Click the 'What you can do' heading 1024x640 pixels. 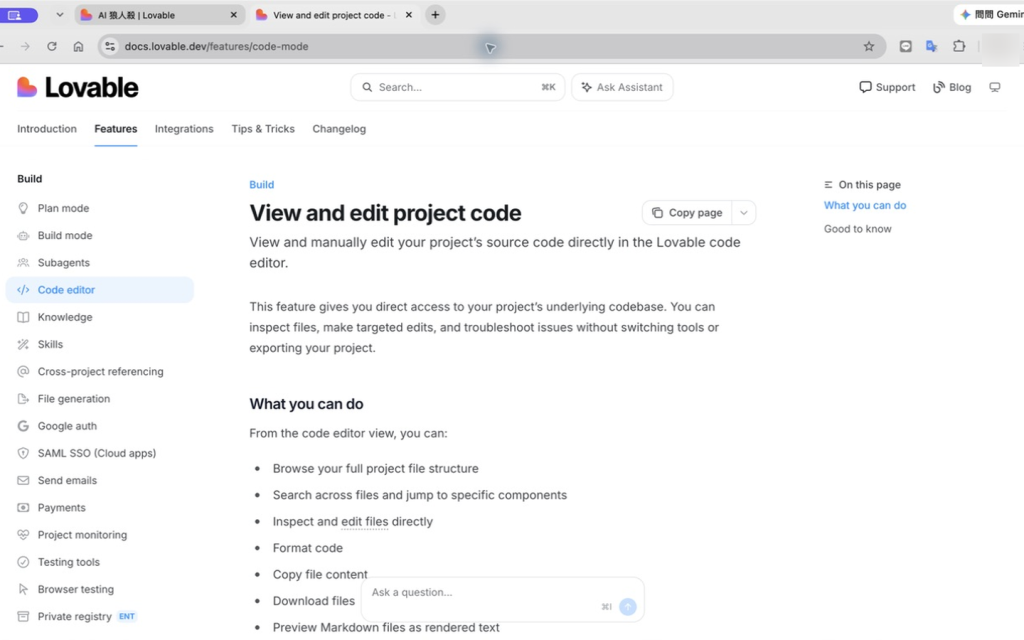coord(306,404)
